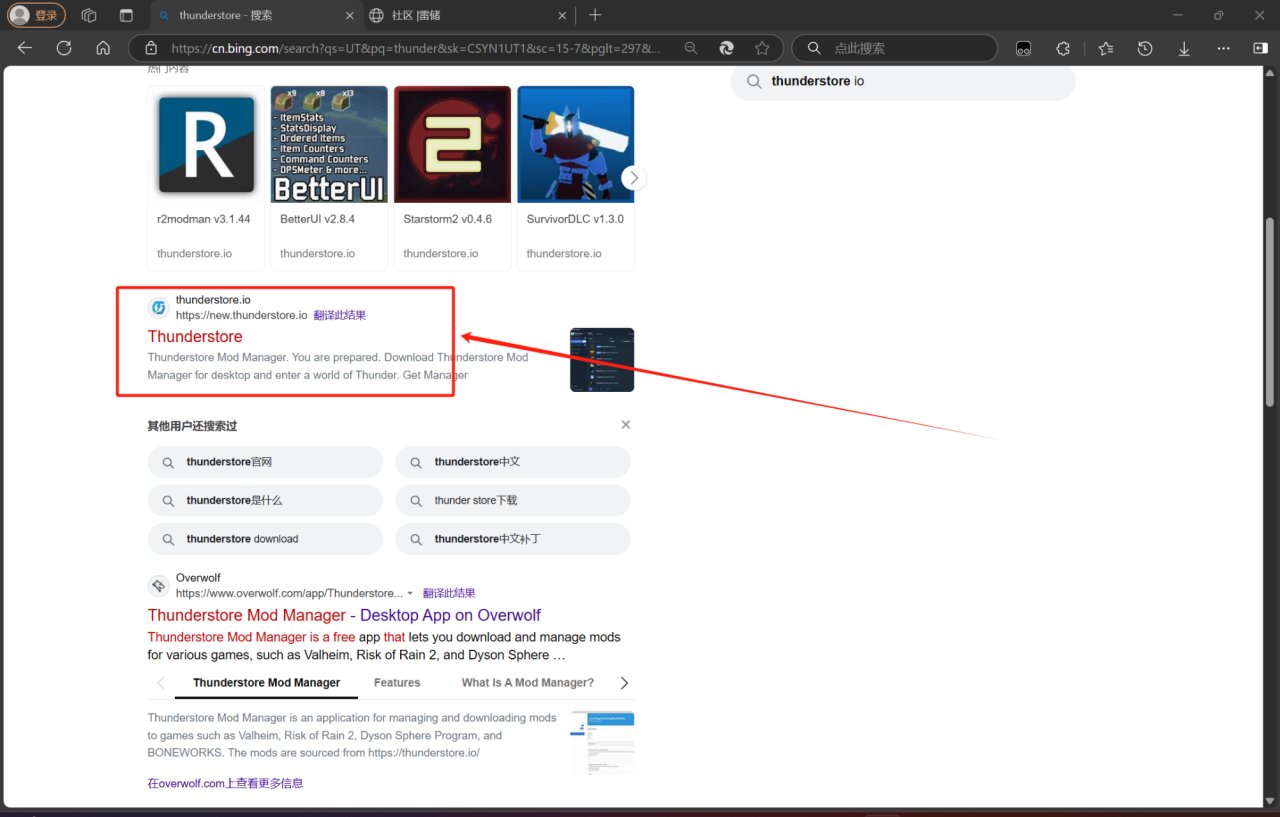View site information lock icon
1280x817 pixels.
click(x=151, y=48)
